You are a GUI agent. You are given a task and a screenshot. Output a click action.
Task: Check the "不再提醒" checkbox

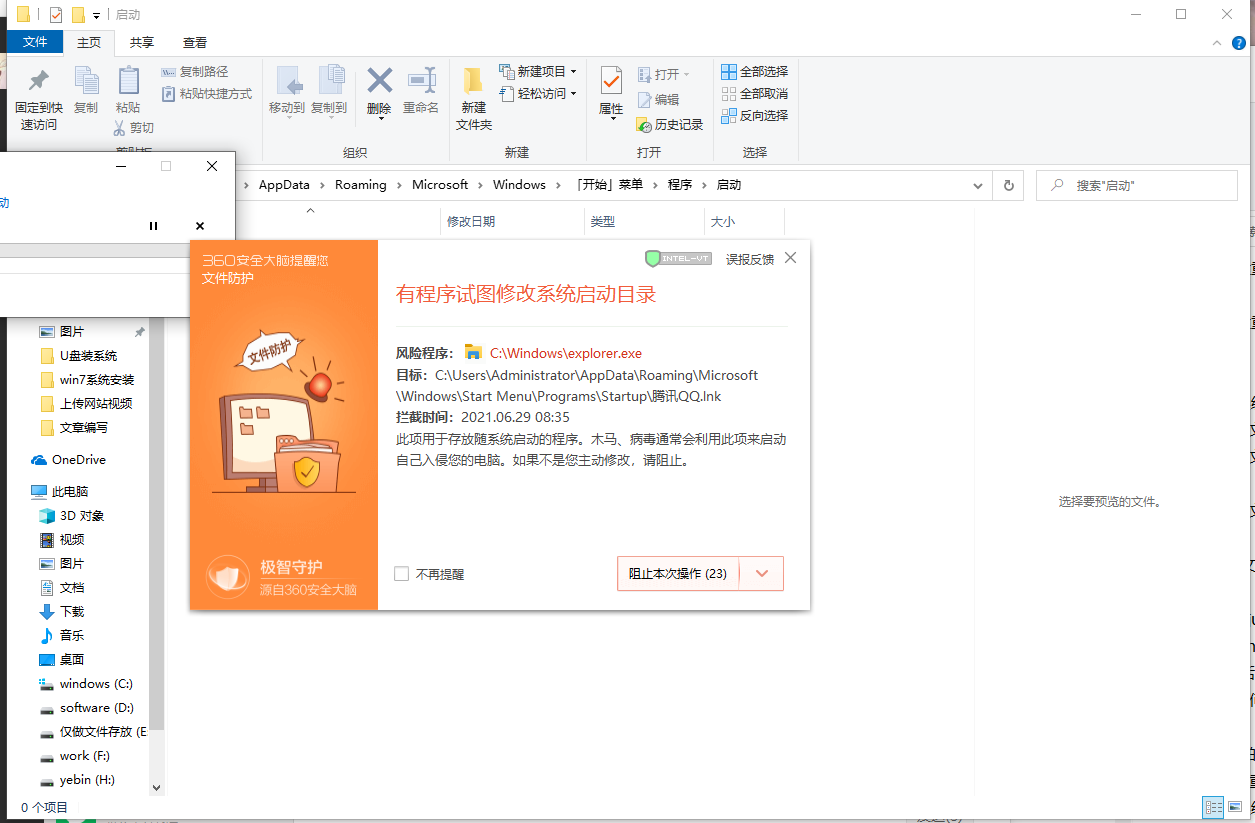(x=402, y=574)
